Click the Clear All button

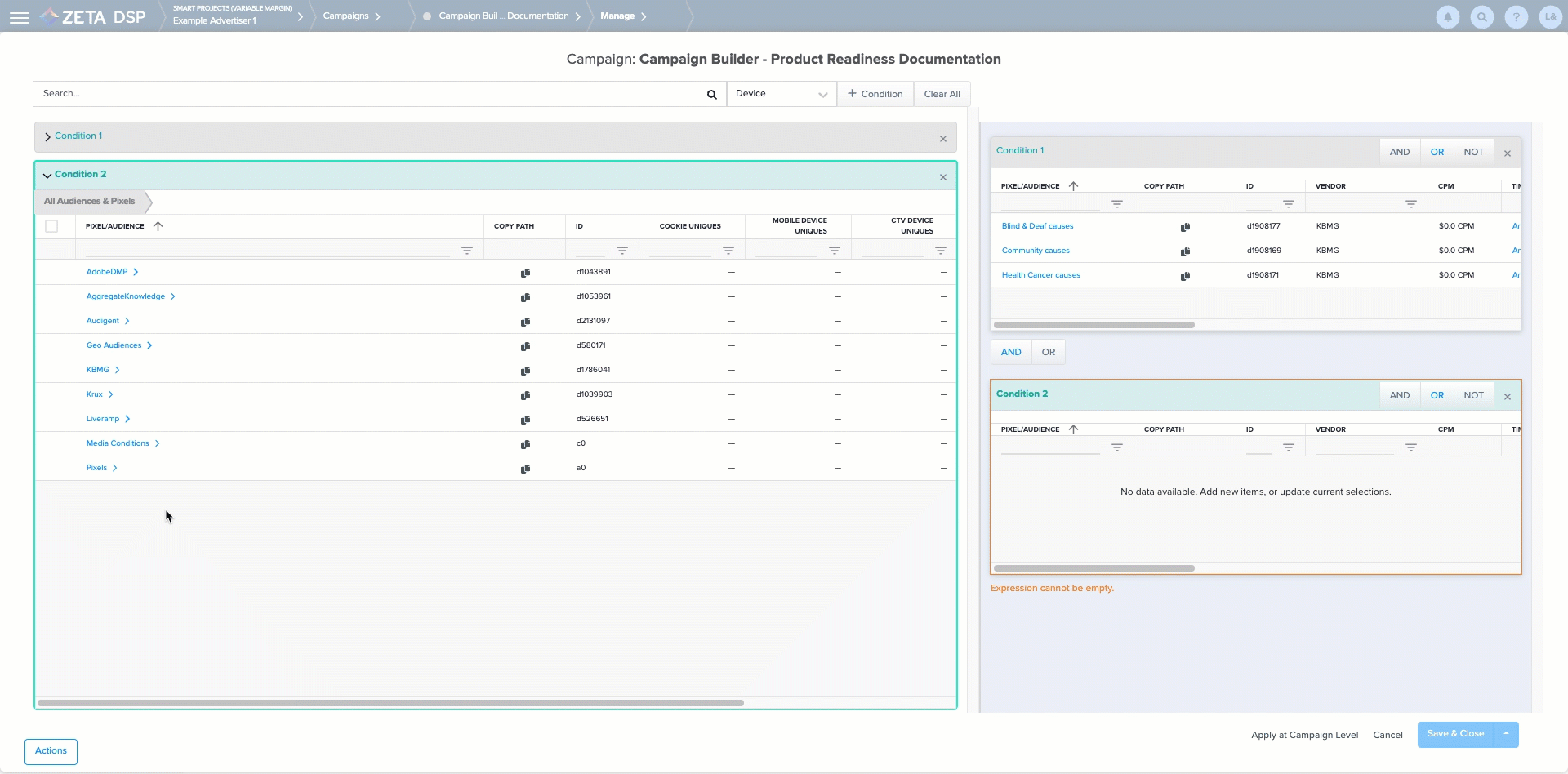pos(942,94)
